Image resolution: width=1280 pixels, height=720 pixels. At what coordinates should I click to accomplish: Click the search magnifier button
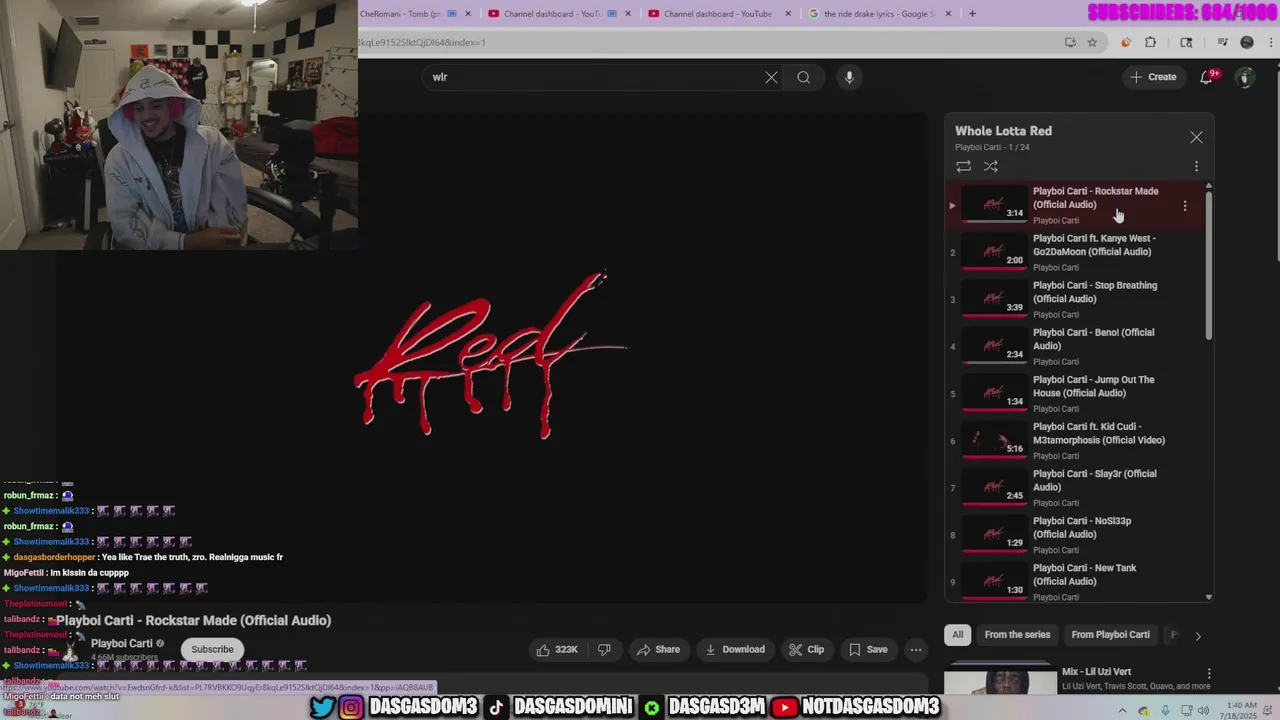[x=803, y=77]
